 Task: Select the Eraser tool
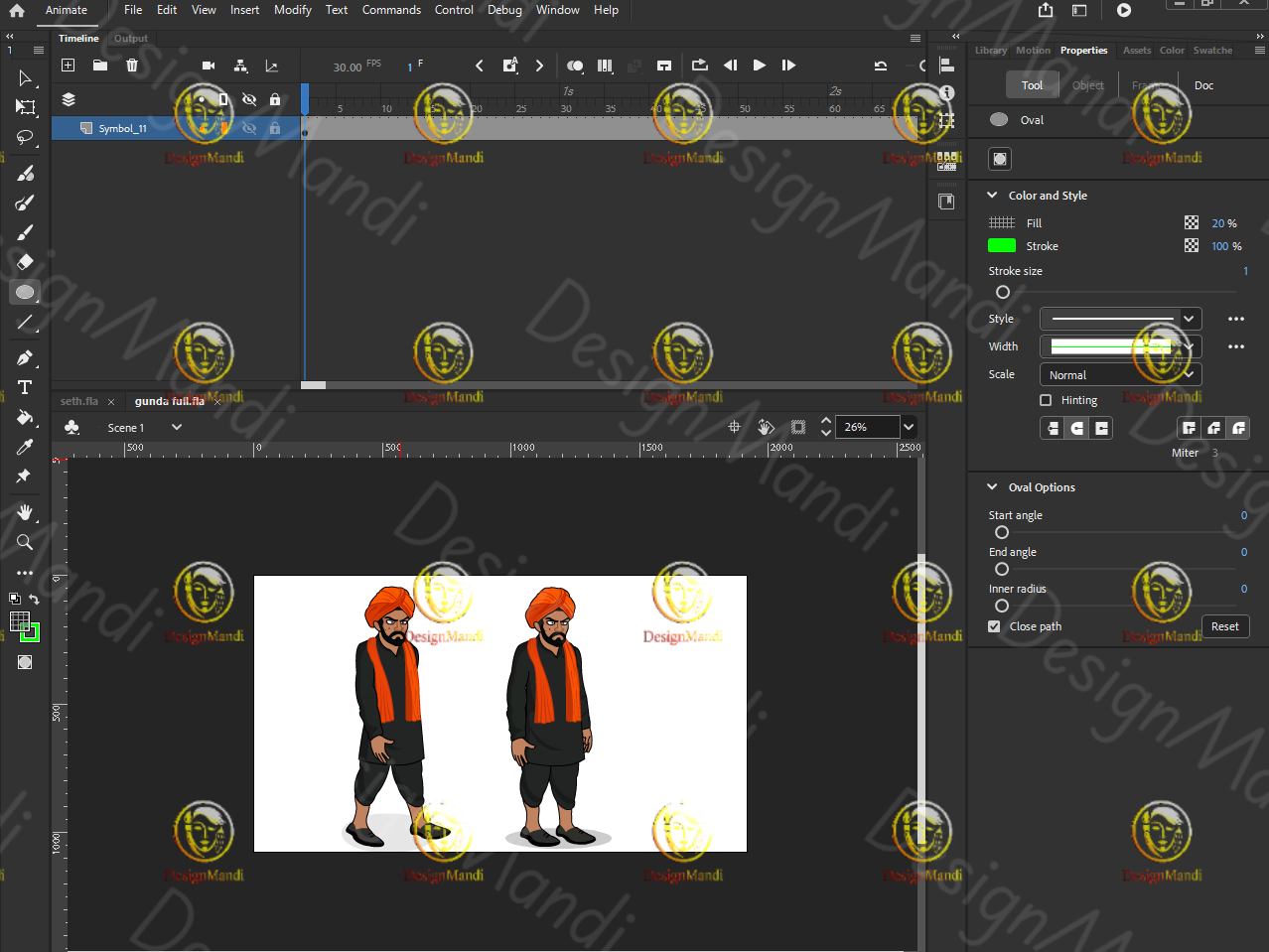[25, 261]
